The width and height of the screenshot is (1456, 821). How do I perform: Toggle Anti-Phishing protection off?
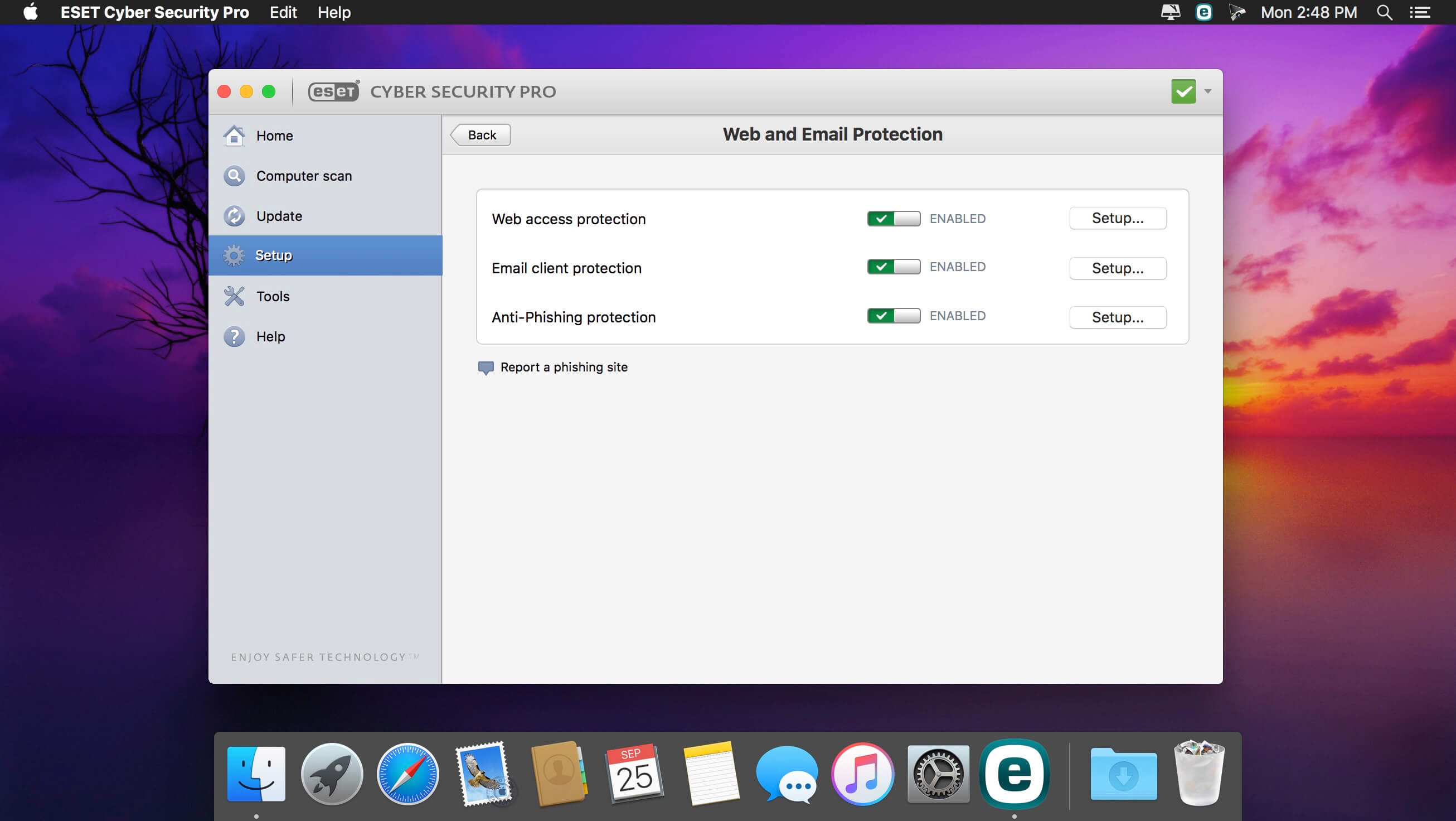point(894,316)
